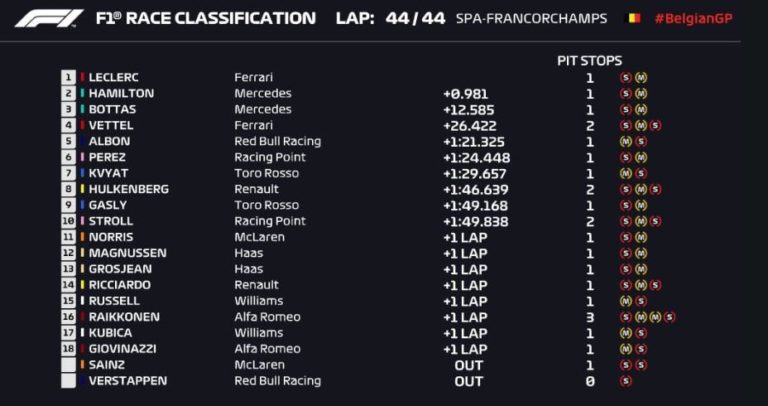Click the Belgian flag icon
Screen dimensions: 768x406
point(632,19)
